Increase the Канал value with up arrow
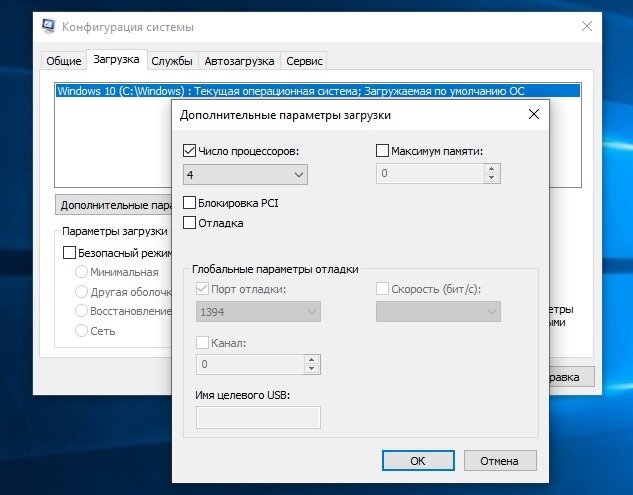Screen dimensions: 633x495 click(311, 360)
